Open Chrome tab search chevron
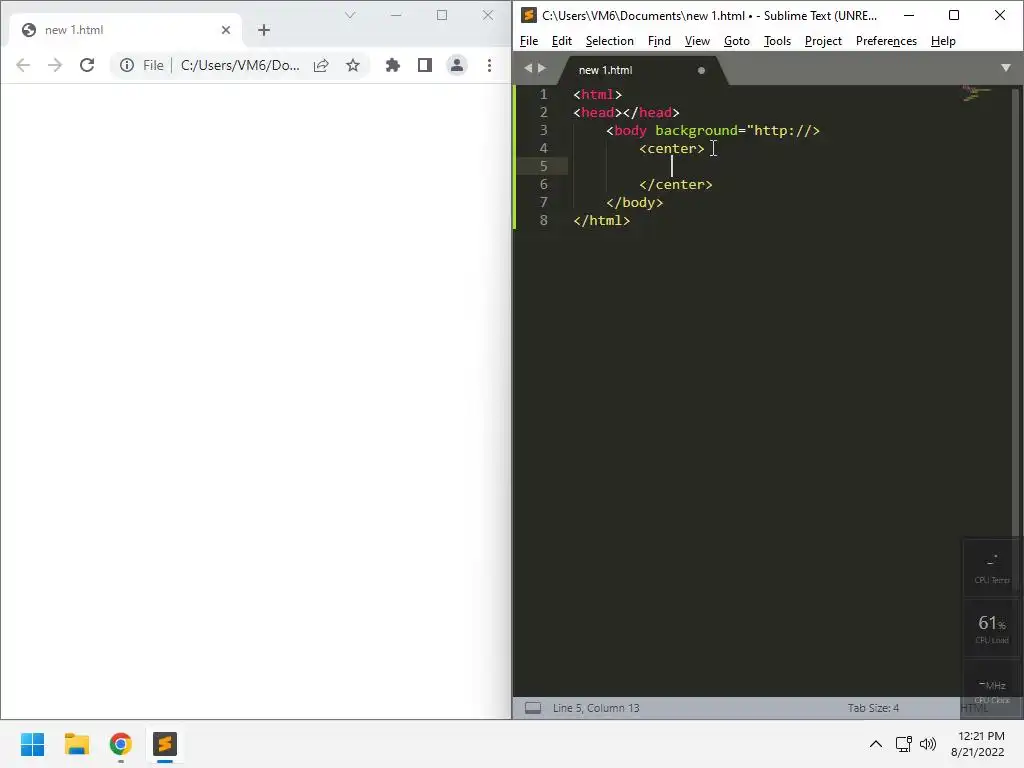Image resolution: width=1024 pixels, height=768 pixels. point(350,15)
